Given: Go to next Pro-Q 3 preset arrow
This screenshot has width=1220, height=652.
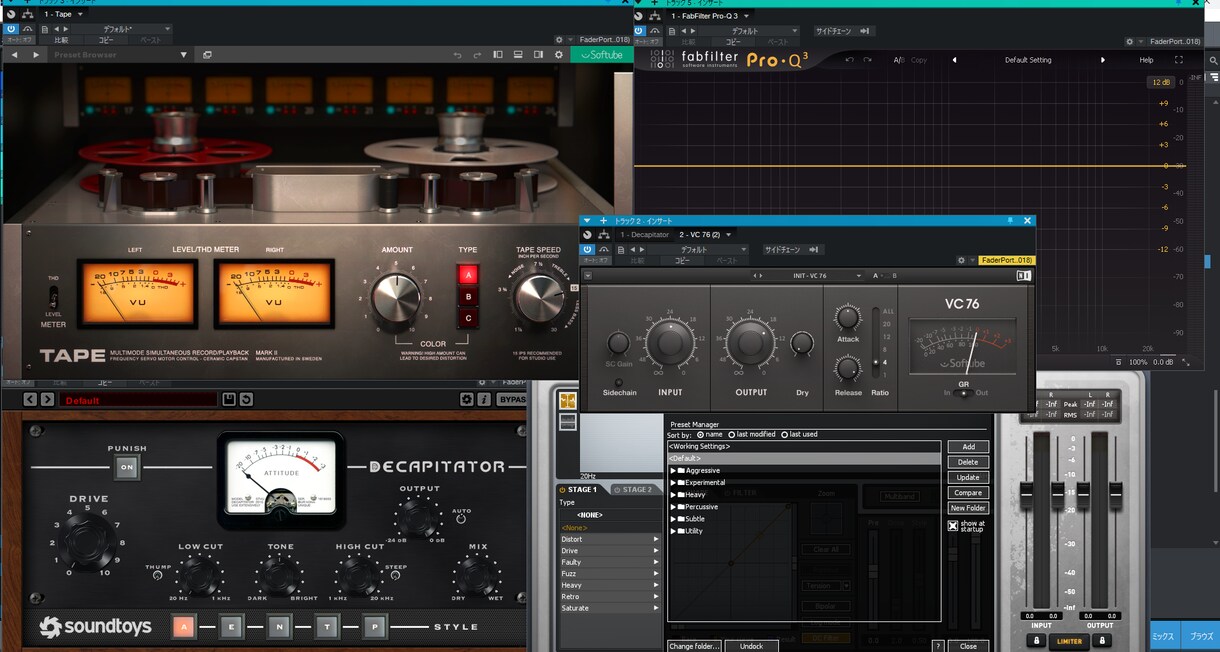Looking at the screenshot, I should (1103, 60).
